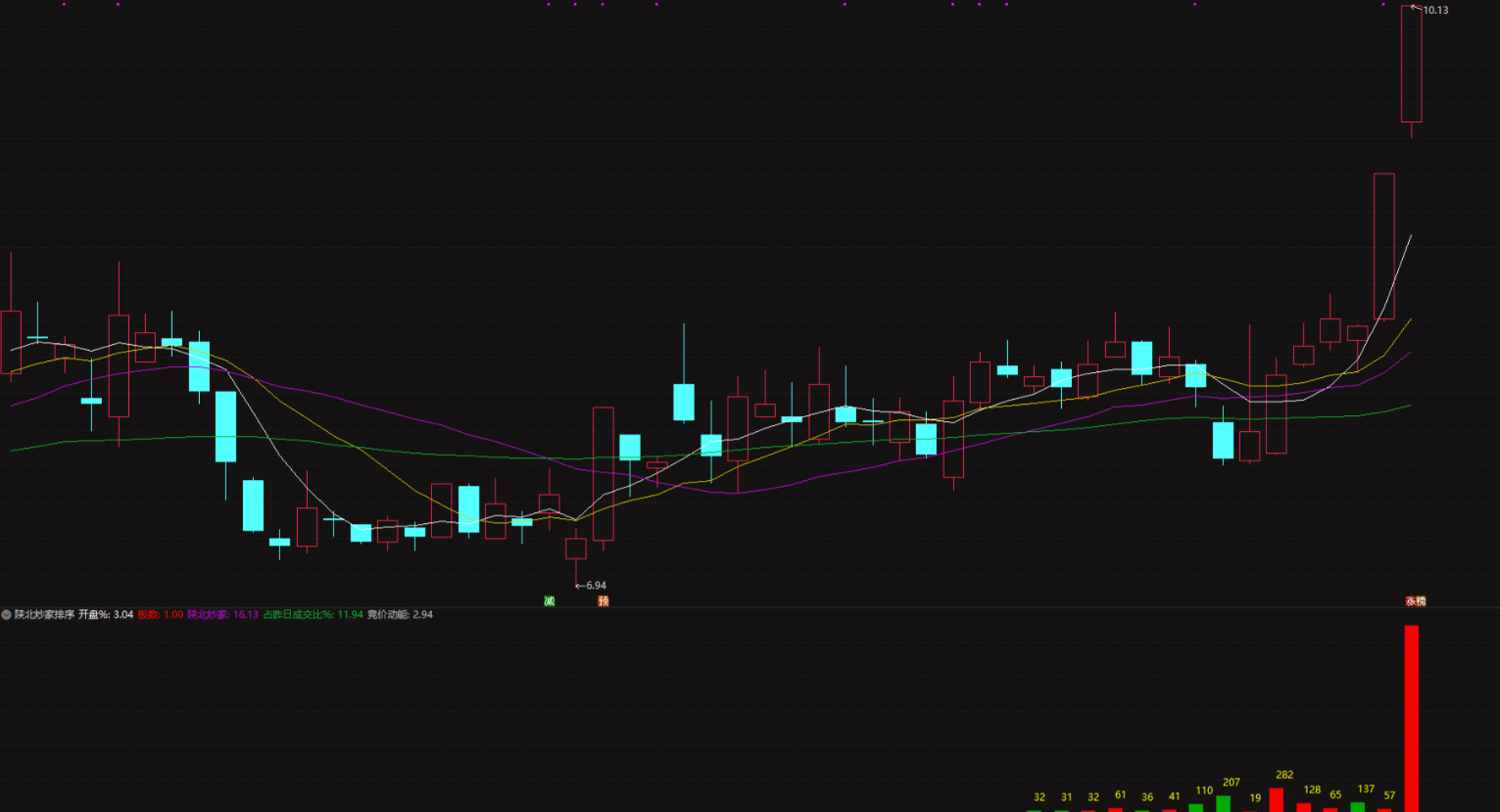This screenshot has width=1500, height=812.
Task: Expand the 陕北炒家排序 indicator dropdown arrow
Action: pos(7,615)
